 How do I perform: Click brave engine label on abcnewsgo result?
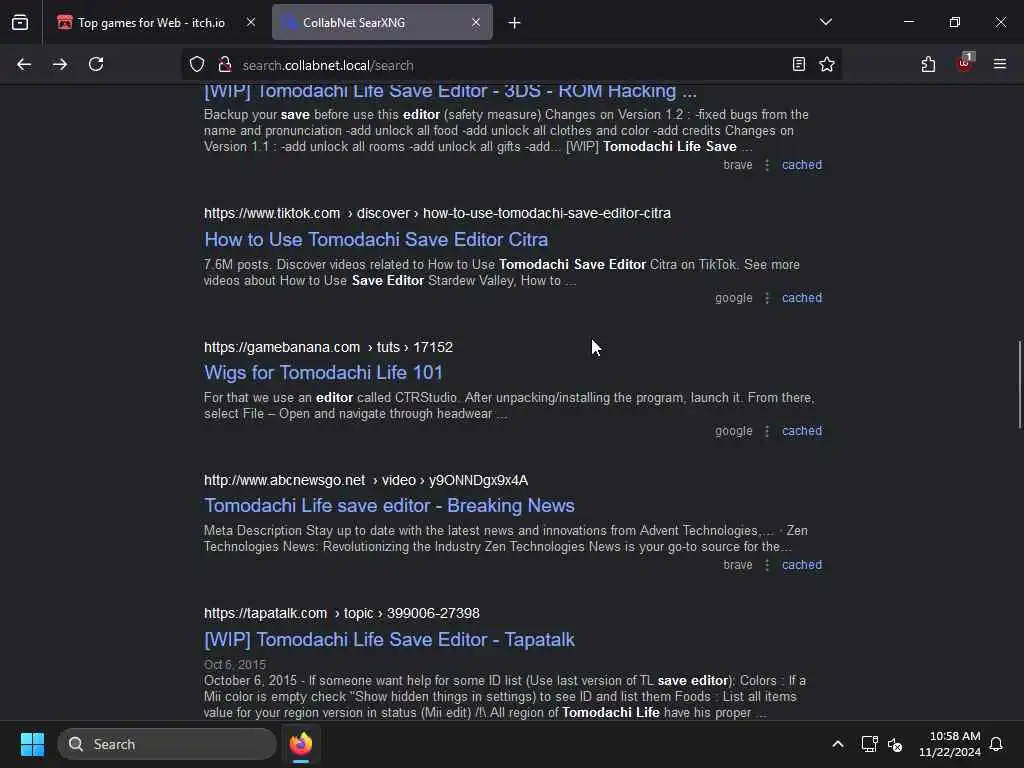click(x=738, y=565)
